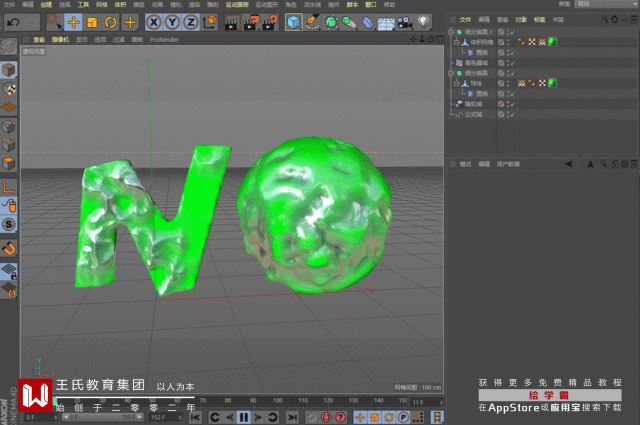The height and width of the screenshot is (425, 640).
Task: Toggle the Y axis lock
Action: coord(172,22)
